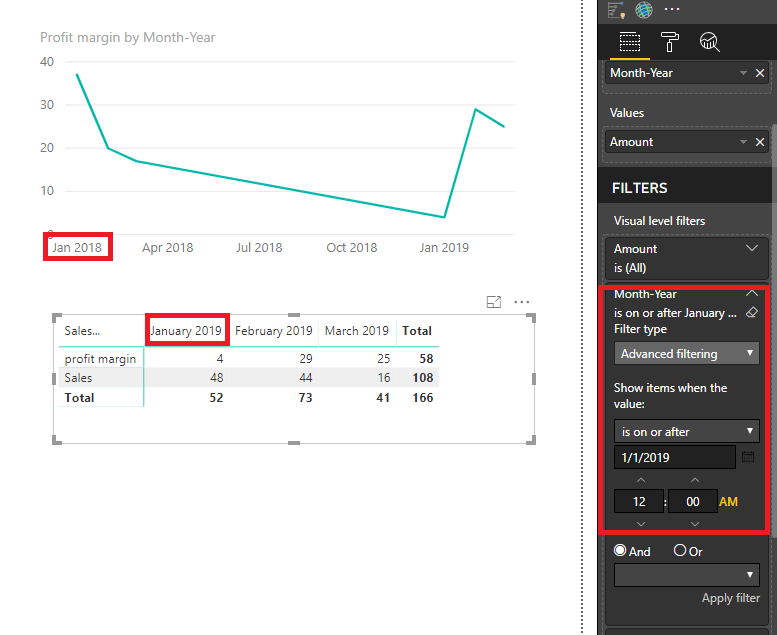Open the Format paint roller tab
Image resolution: width=777 pixels, height=635 pixels.
coord(669,42)
